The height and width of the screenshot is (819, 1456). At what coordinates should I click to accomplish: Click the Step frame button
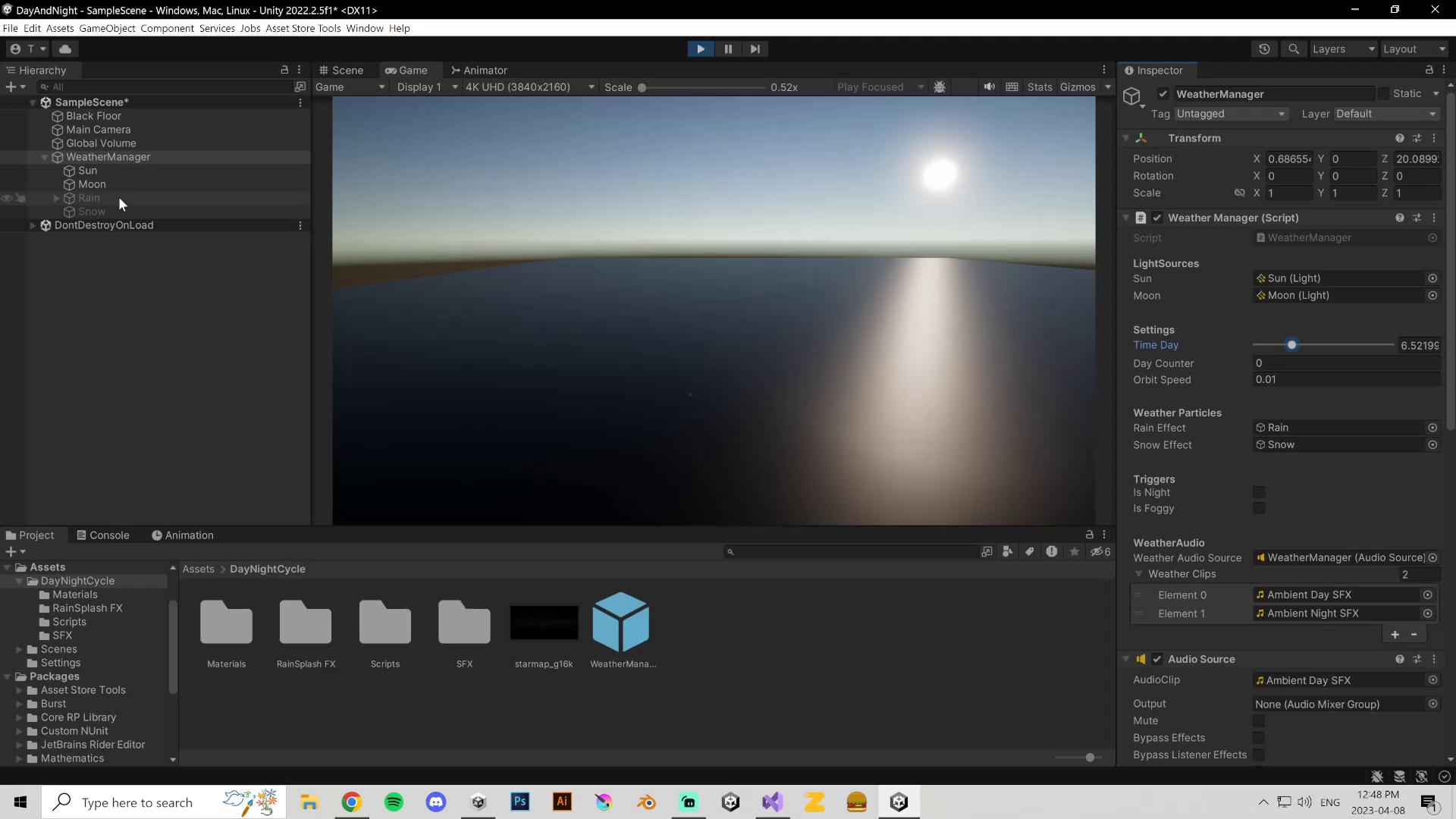tap(755, 49)
